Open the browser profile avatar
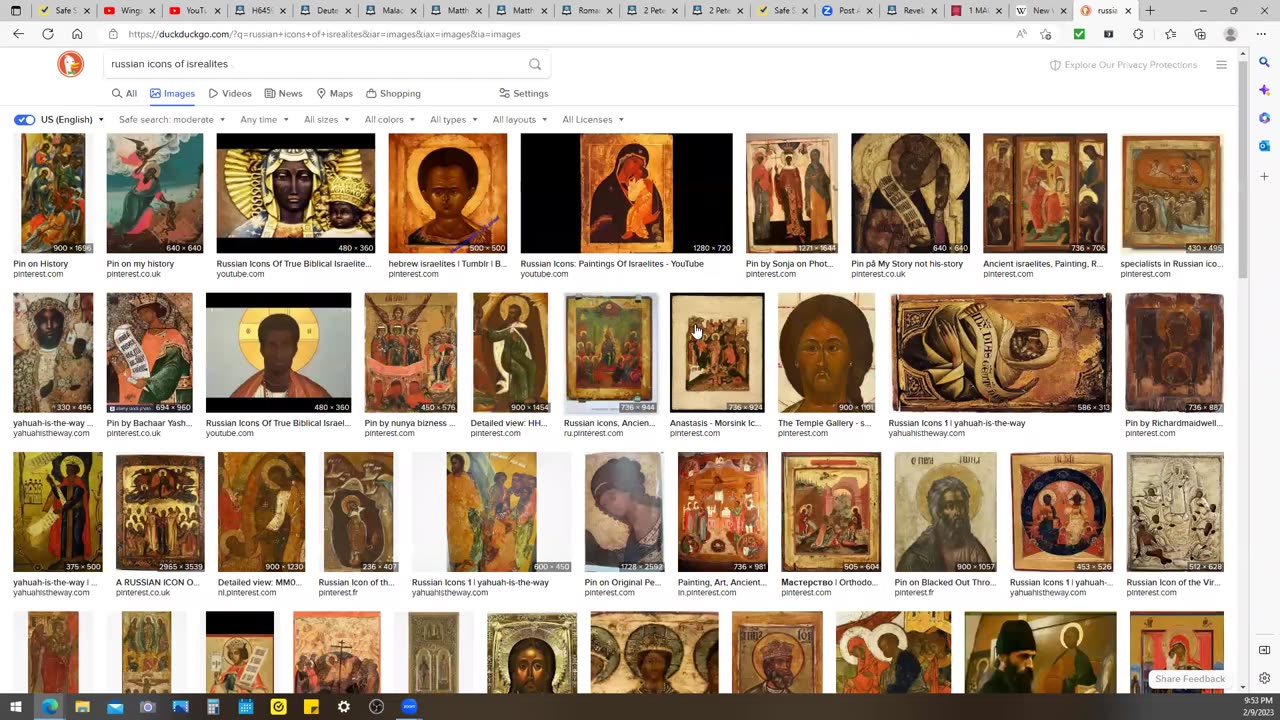The width and height of the screenshot is (1280, 720). 1231,34
